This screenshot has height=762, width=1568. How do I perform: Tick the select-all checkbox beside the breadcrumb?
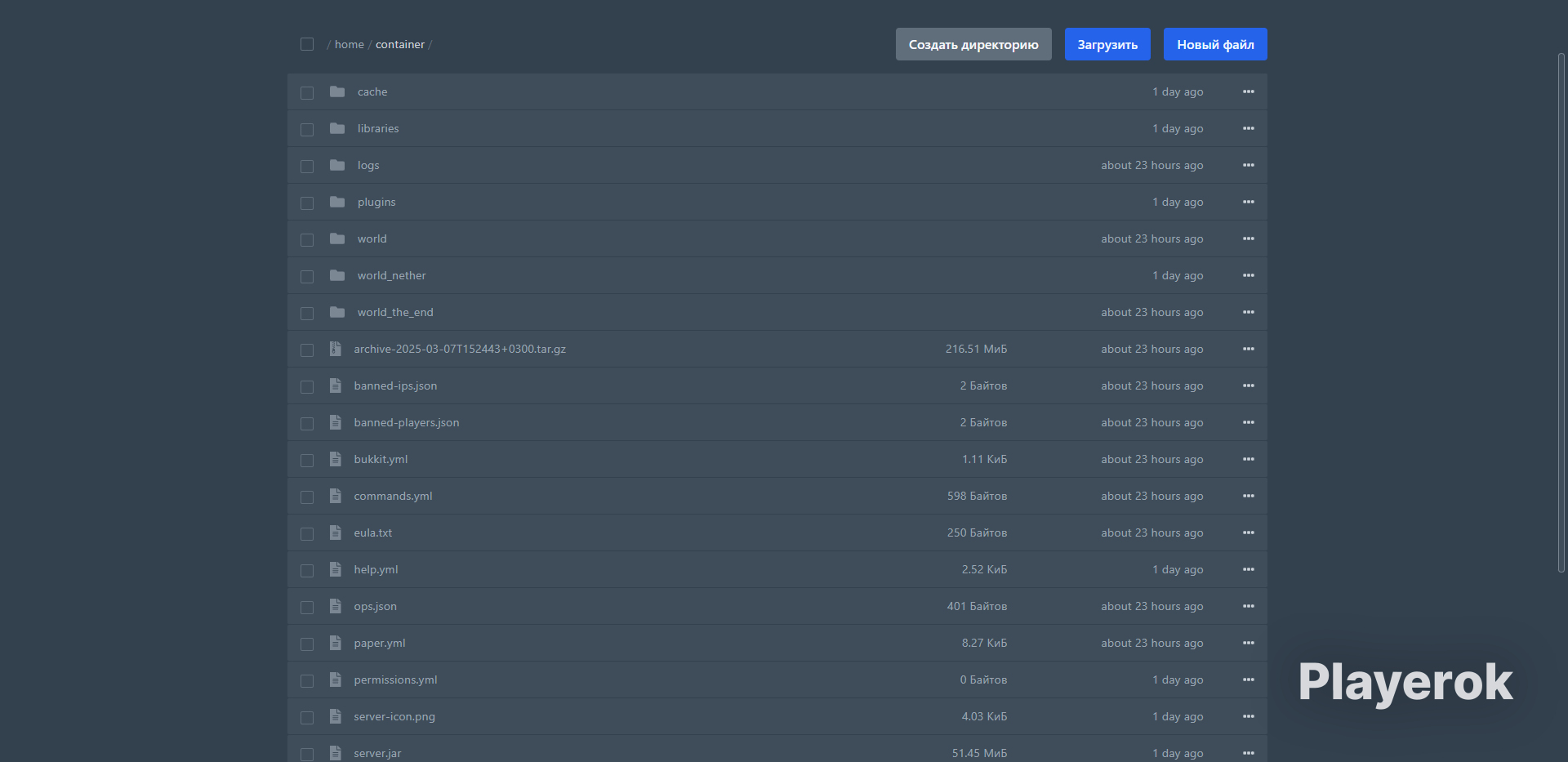[307, 44]
